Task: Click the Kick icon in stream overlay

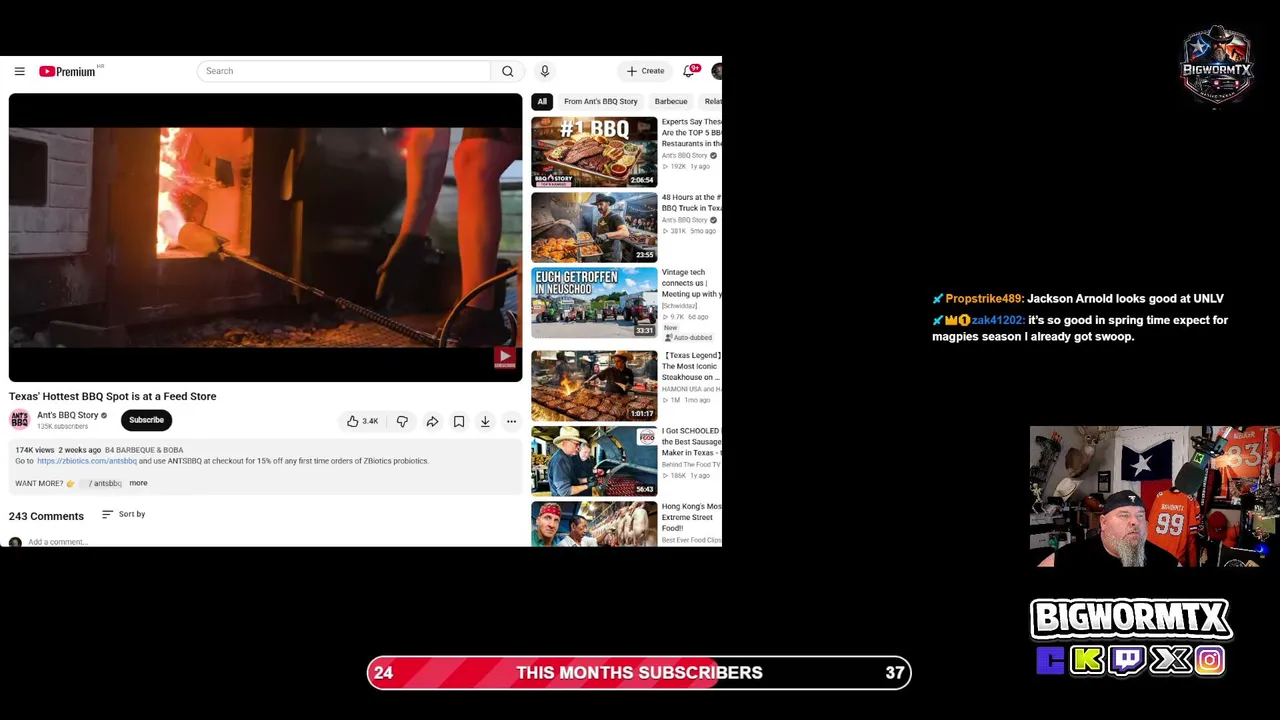Action: pos(1087,660)
